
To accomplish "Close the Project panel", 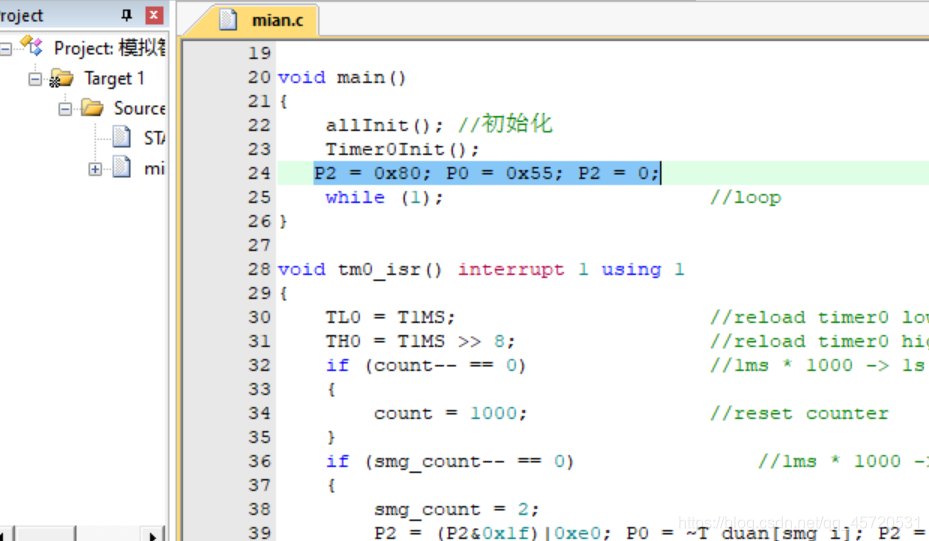I will [153, 15].
